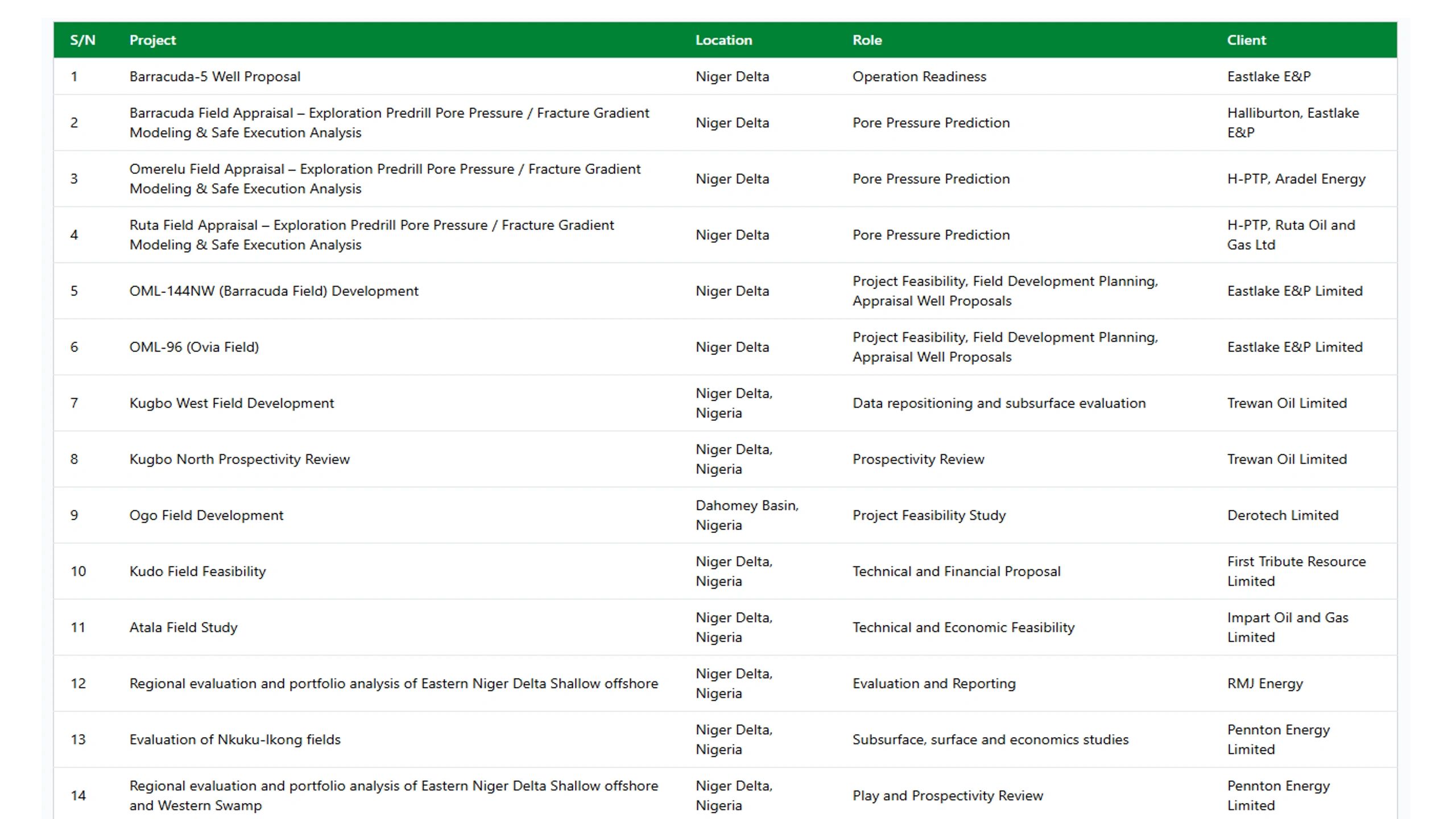The height and width of the screenshot is (819, 1456).
Task: Click the Role column header
Action: coord(867,40)
